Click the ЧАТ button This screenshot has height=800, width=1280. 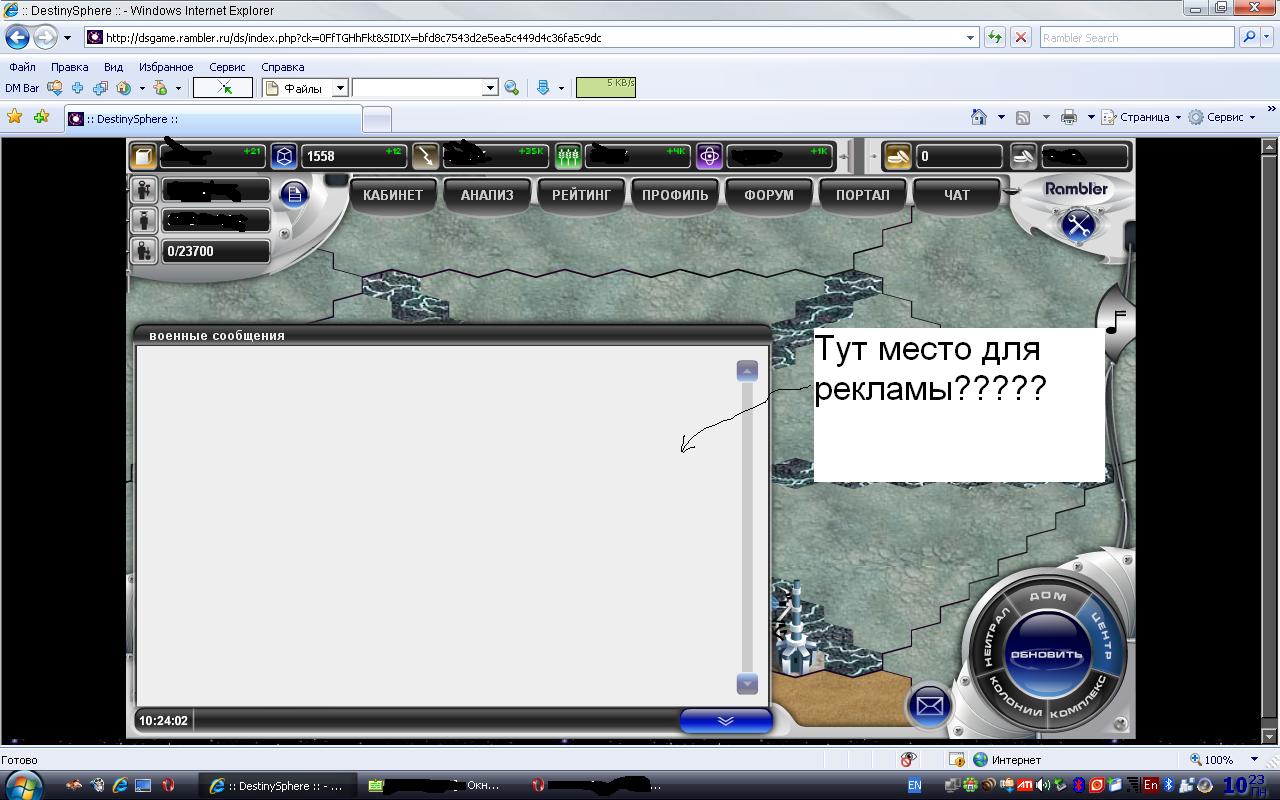(x=956, y=195)
